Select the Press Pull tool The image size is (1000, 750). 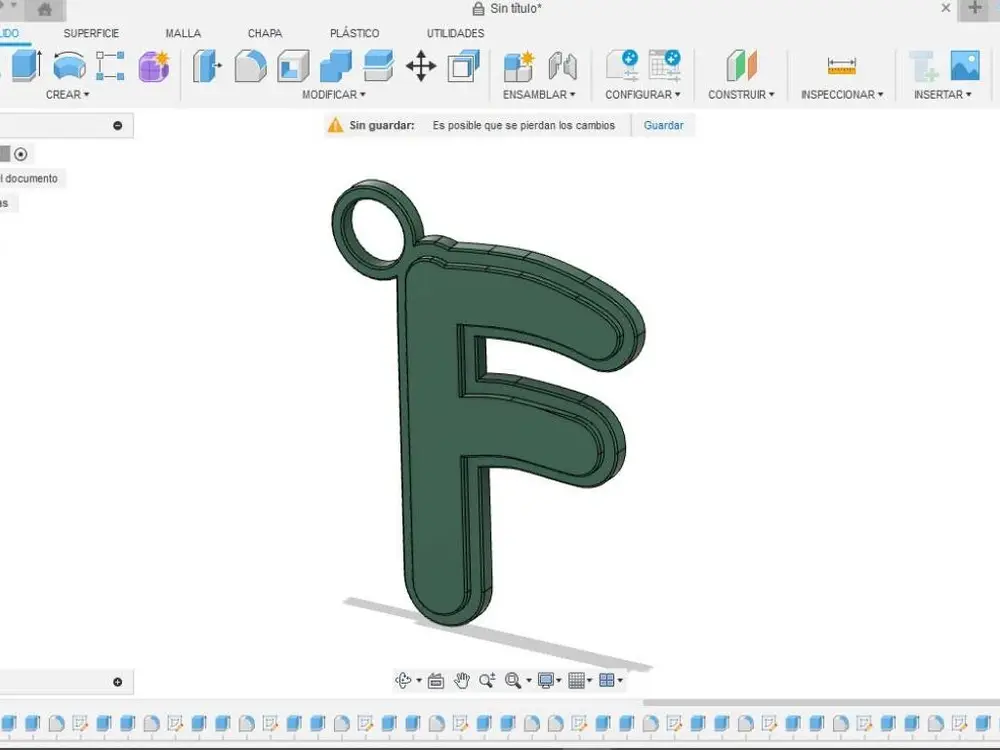(206, 66)
